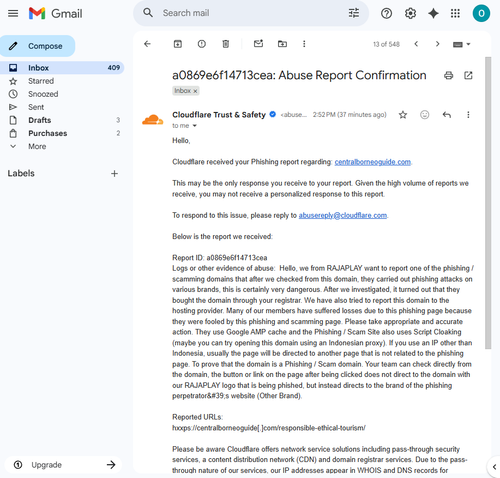Click the 13 of 548 counter
Screen dimensions: 500x478
click(386, 44)
